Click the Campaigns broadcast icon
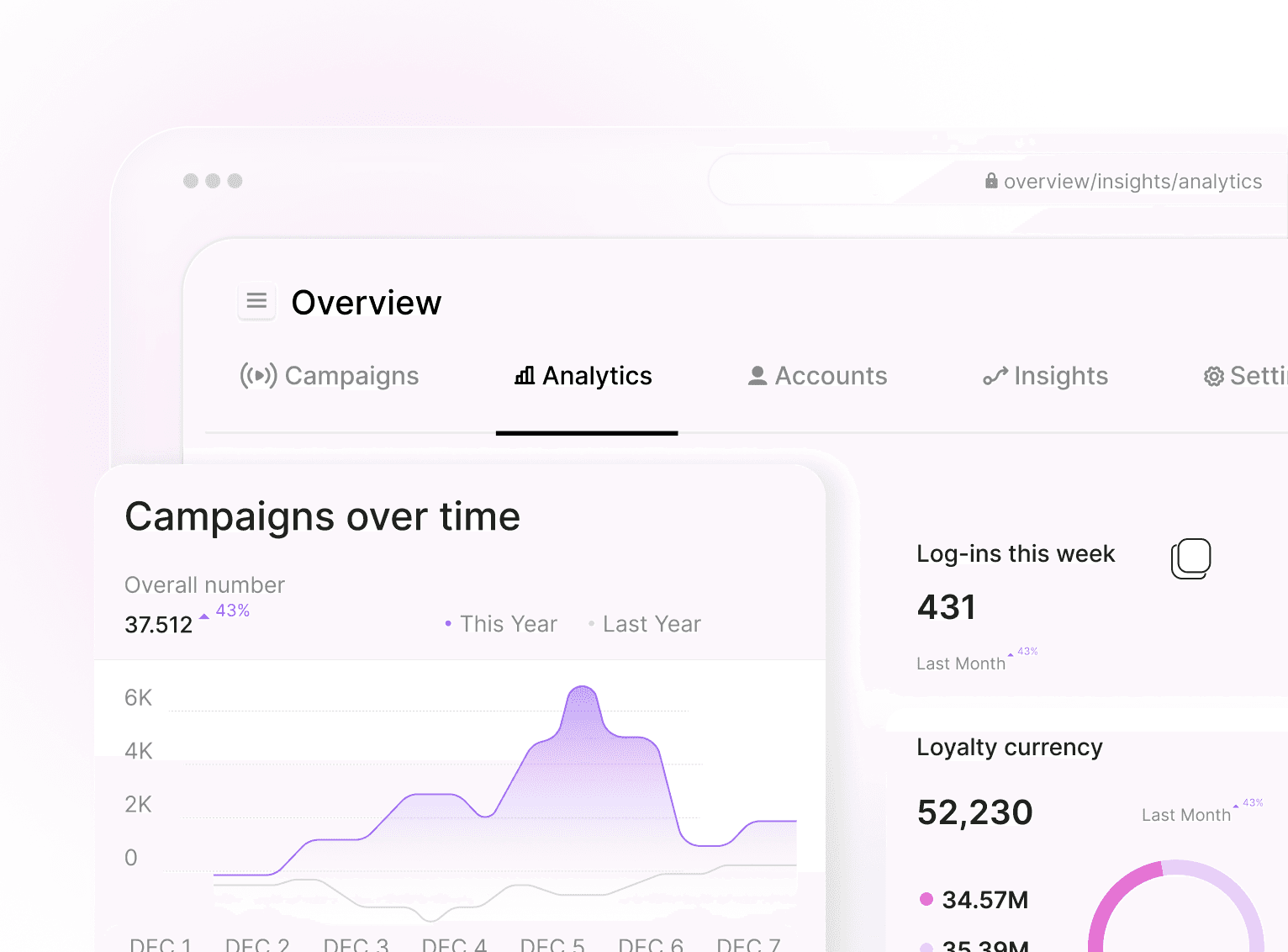The image size is (1288, 952). pos(258,375)
